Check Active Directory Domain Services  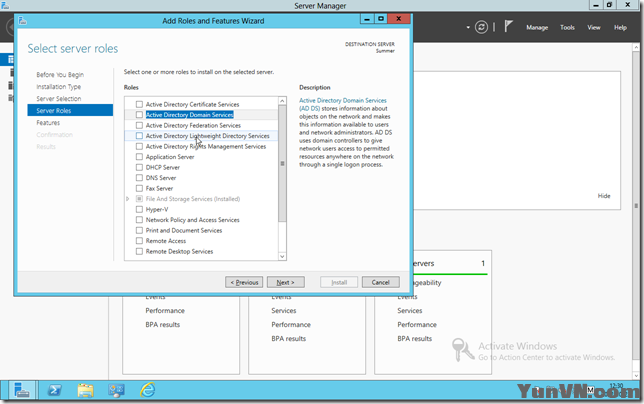pyautogui.click(x=139, y=115)
